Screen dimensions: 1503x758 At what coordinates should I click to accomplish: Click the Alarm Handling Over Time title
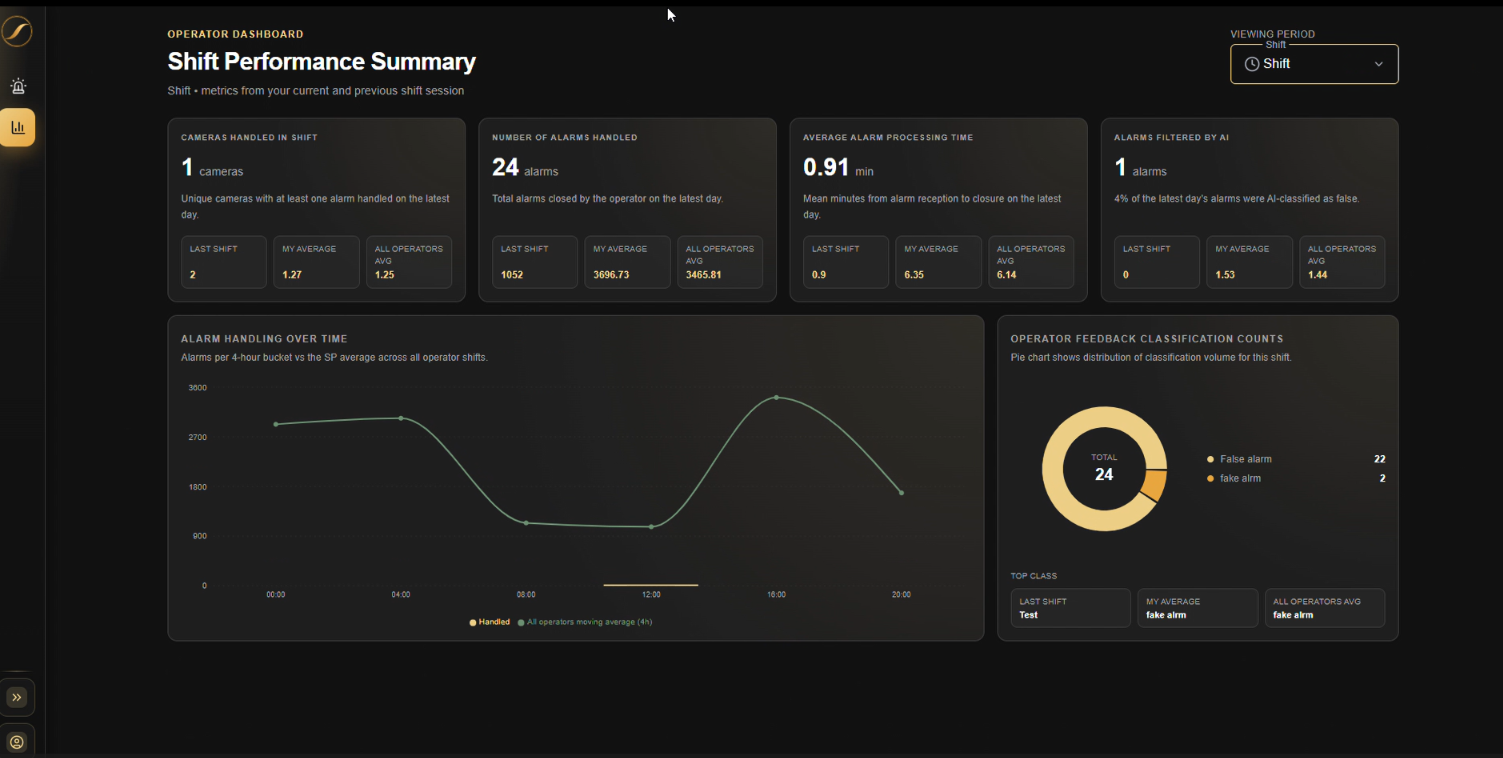click(x=264, y=339)
